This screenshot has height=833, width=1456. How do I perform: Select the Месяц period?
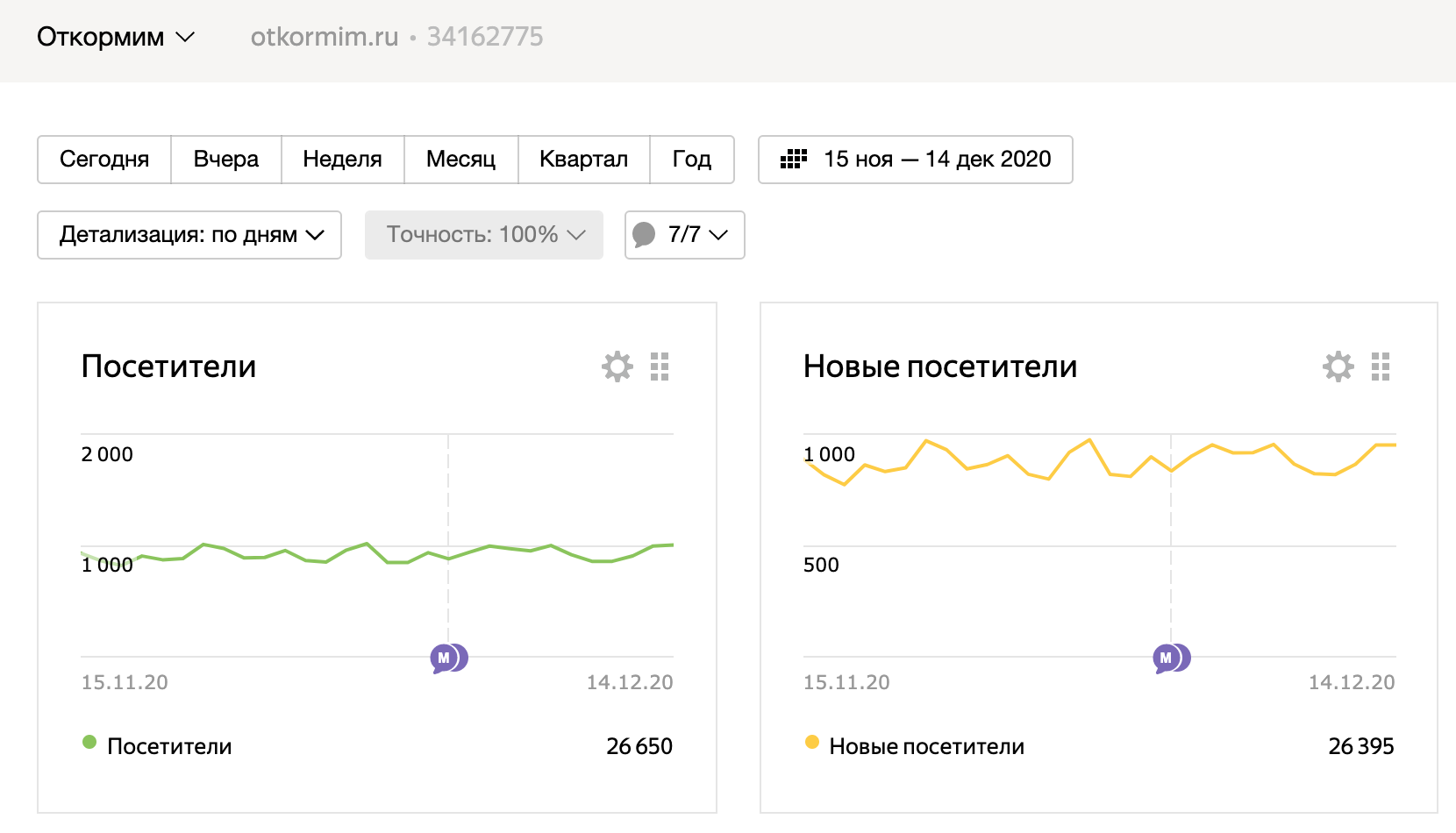pos(460,160)
